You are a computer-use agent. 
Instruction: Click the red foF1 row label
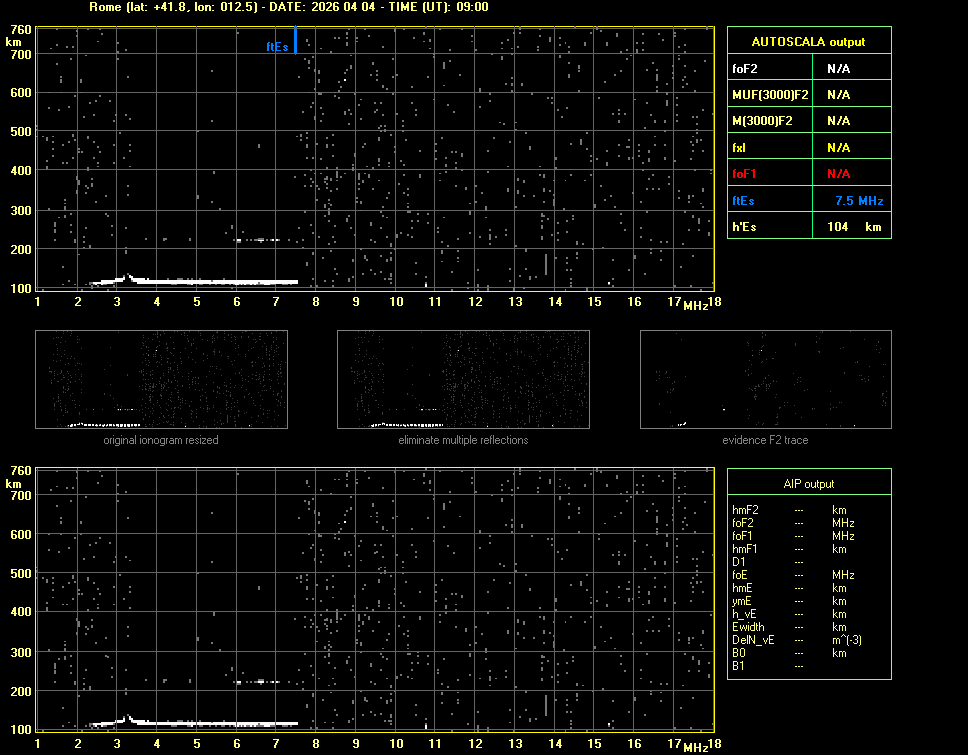tap(744, 174)
